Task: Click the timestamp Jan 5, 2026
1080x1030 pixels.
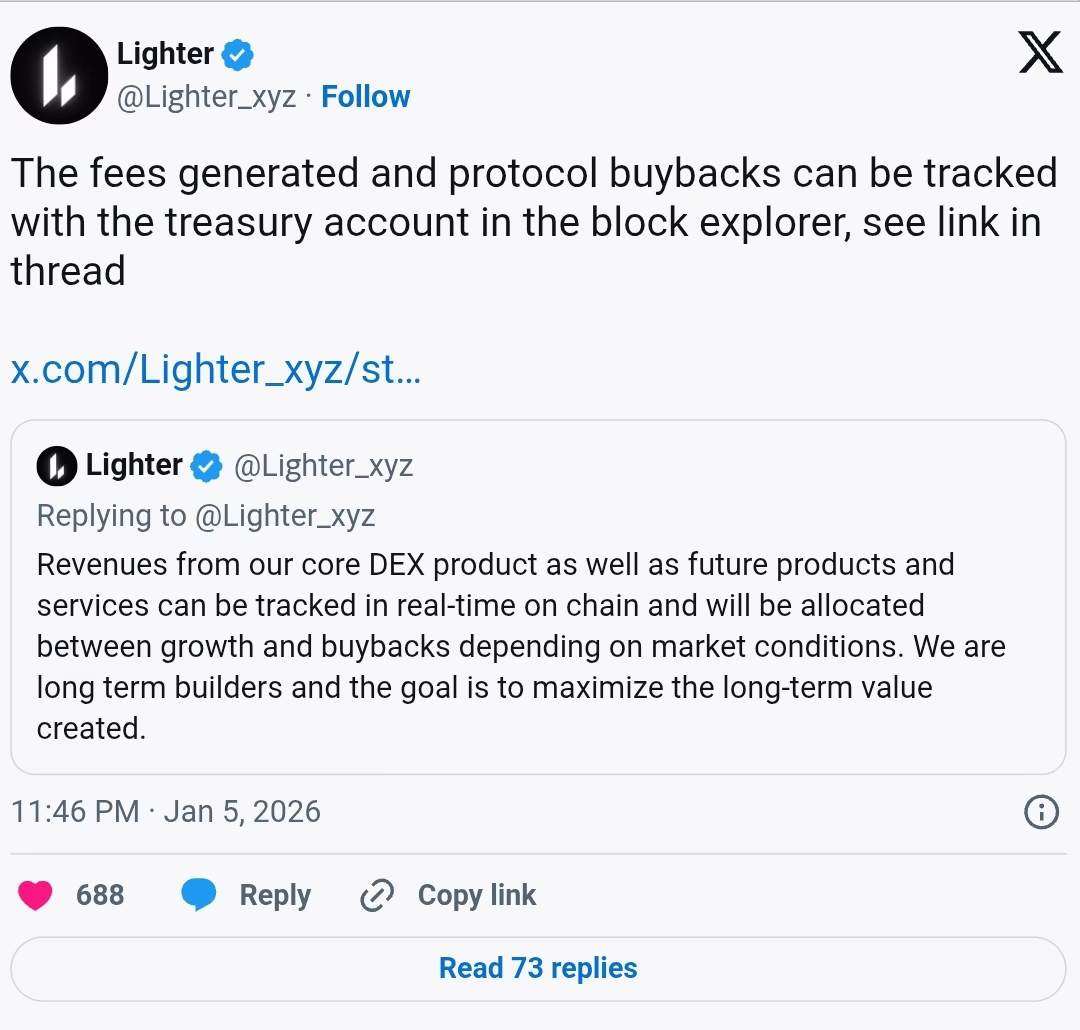Action: (x=166, y=811)
